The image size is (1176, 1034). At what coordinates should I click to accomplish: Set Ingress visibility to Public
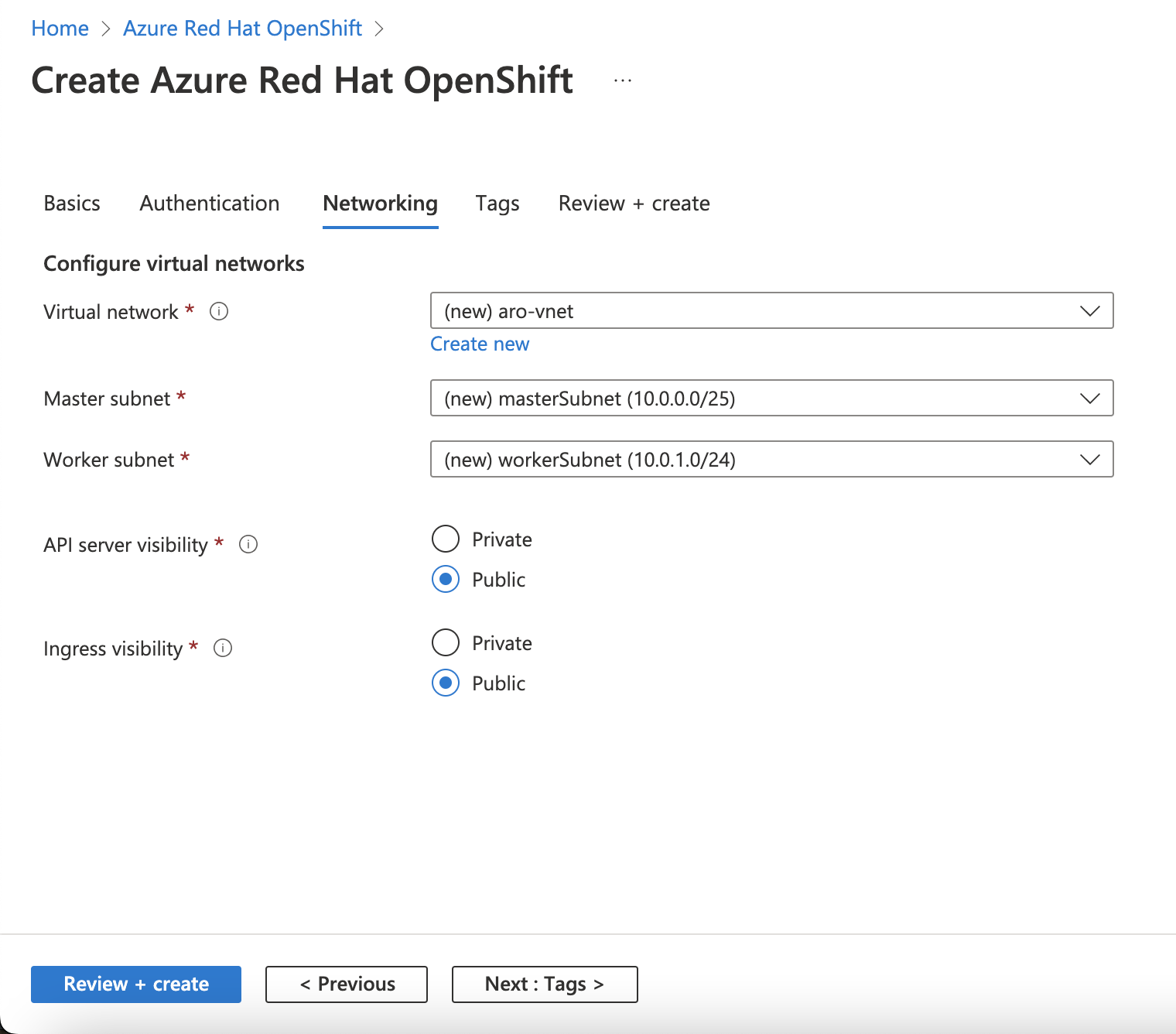click(446, 683)
